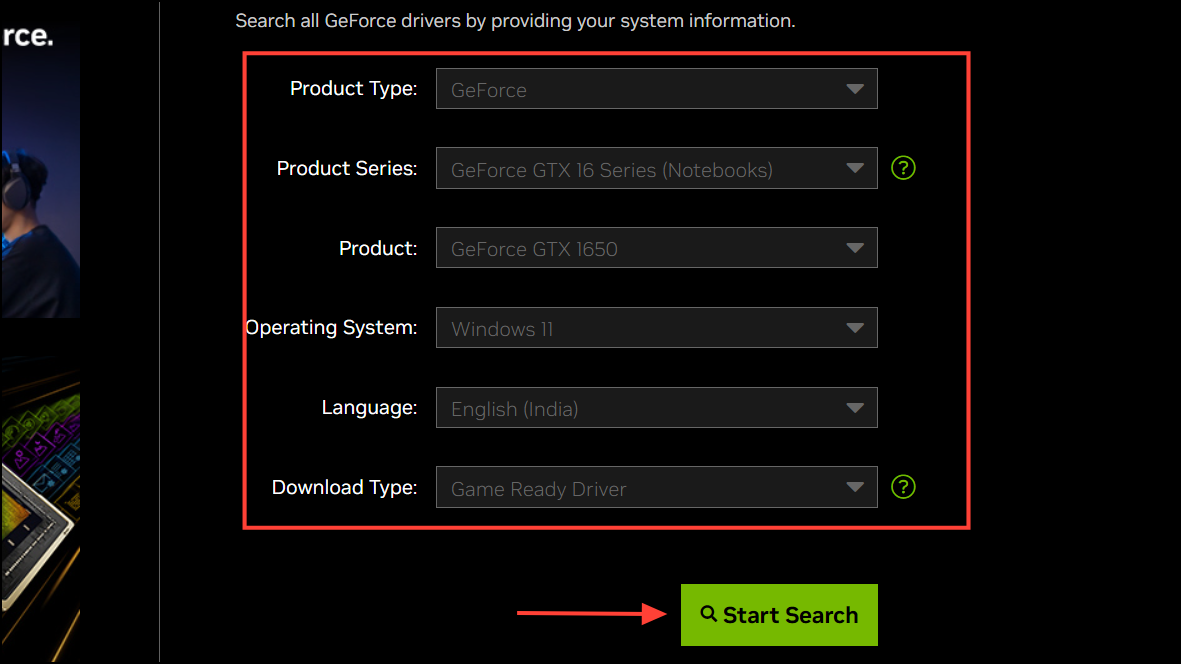Click the 'Product:' label
1181x664 pixels.
[x=378, y=248]
